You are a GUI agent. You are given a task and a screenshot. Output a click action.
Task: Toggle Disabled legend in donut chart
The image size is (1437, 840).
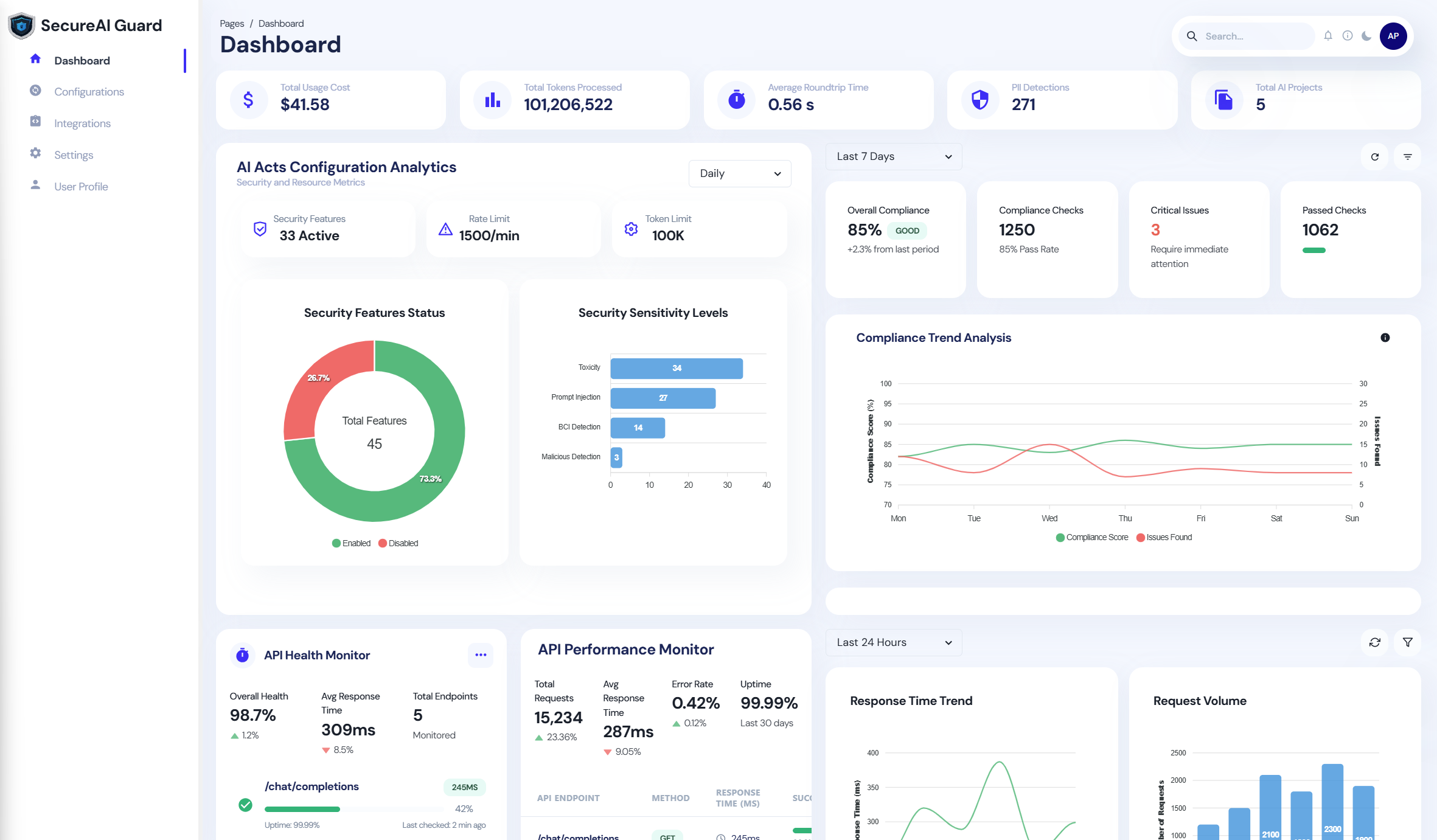(398, 543)
